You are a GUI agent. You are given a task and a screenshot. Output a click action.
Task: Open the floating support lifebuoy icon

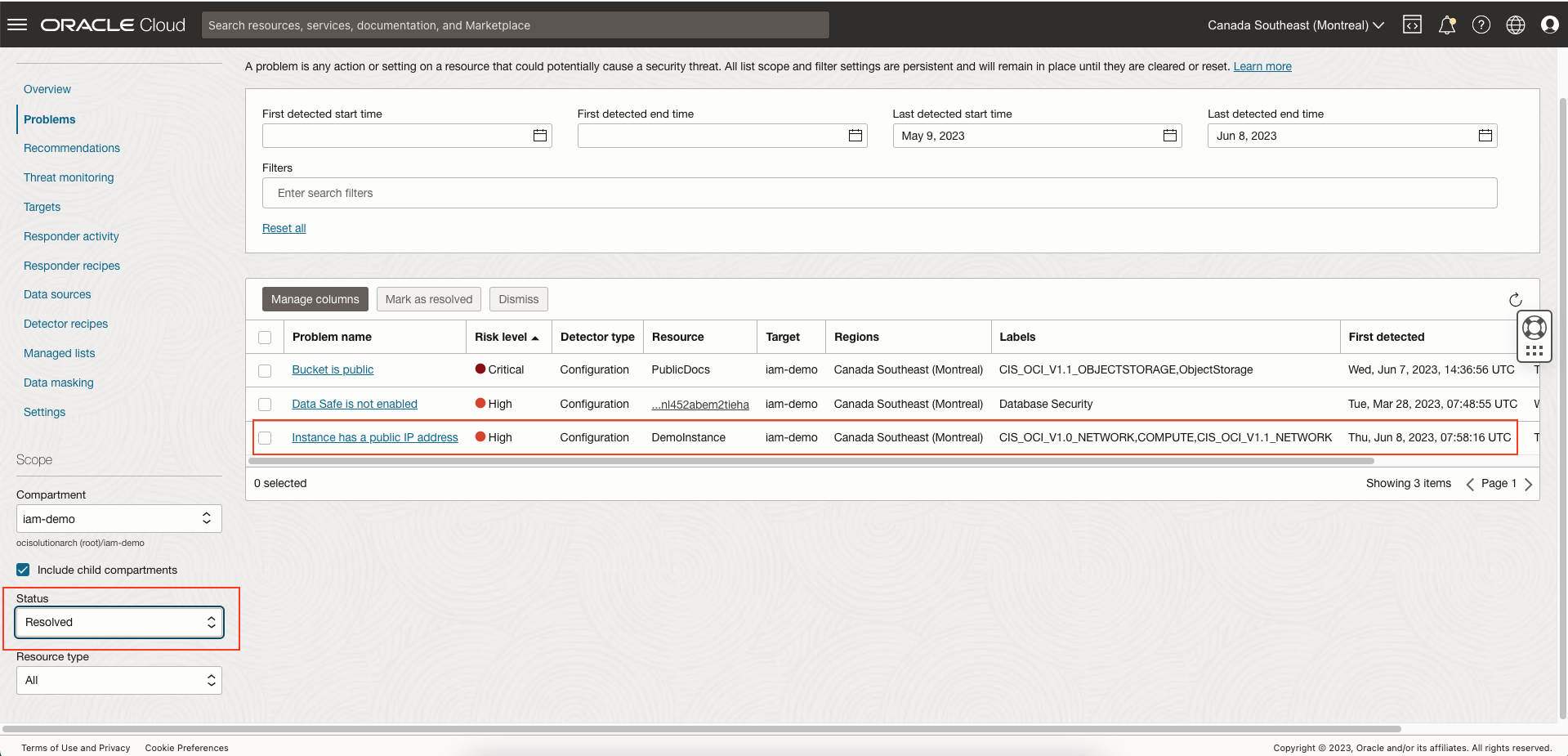tap(1534, 328)
